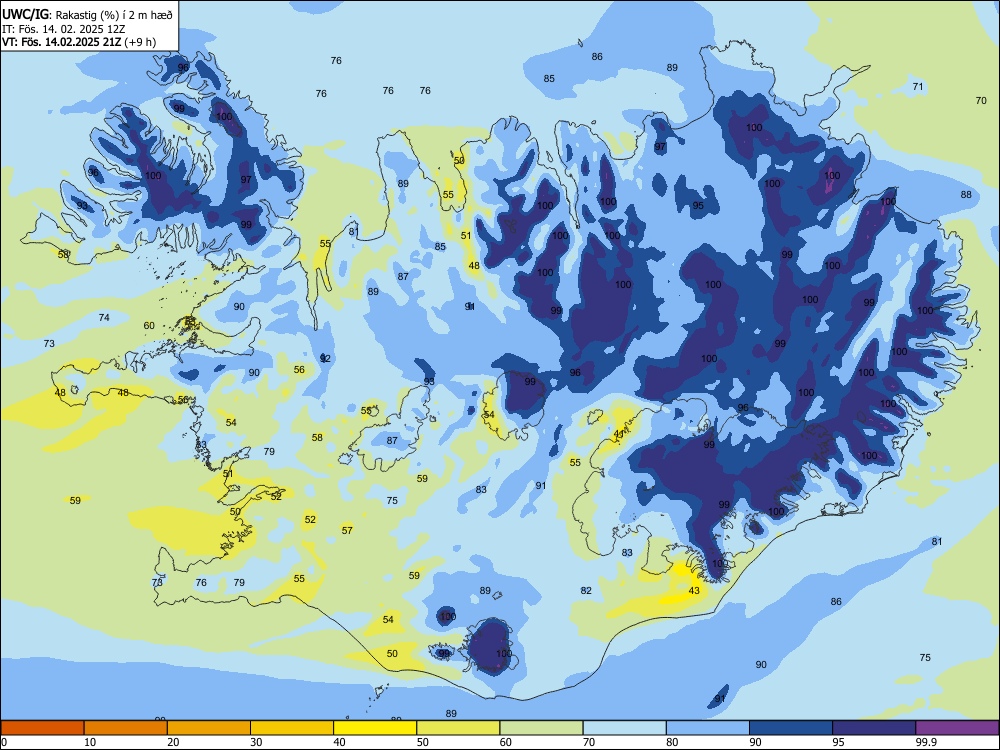Click the "(+9 h)" forecast offset text
The image size is (1000, 750).
pyautogui.click(x=141, y=42)
